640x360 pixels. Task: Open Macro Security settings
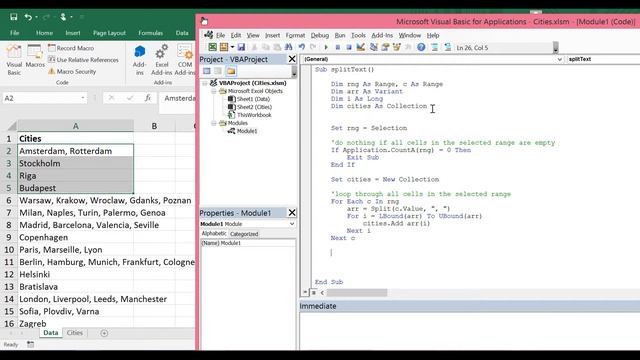point(72,71)
